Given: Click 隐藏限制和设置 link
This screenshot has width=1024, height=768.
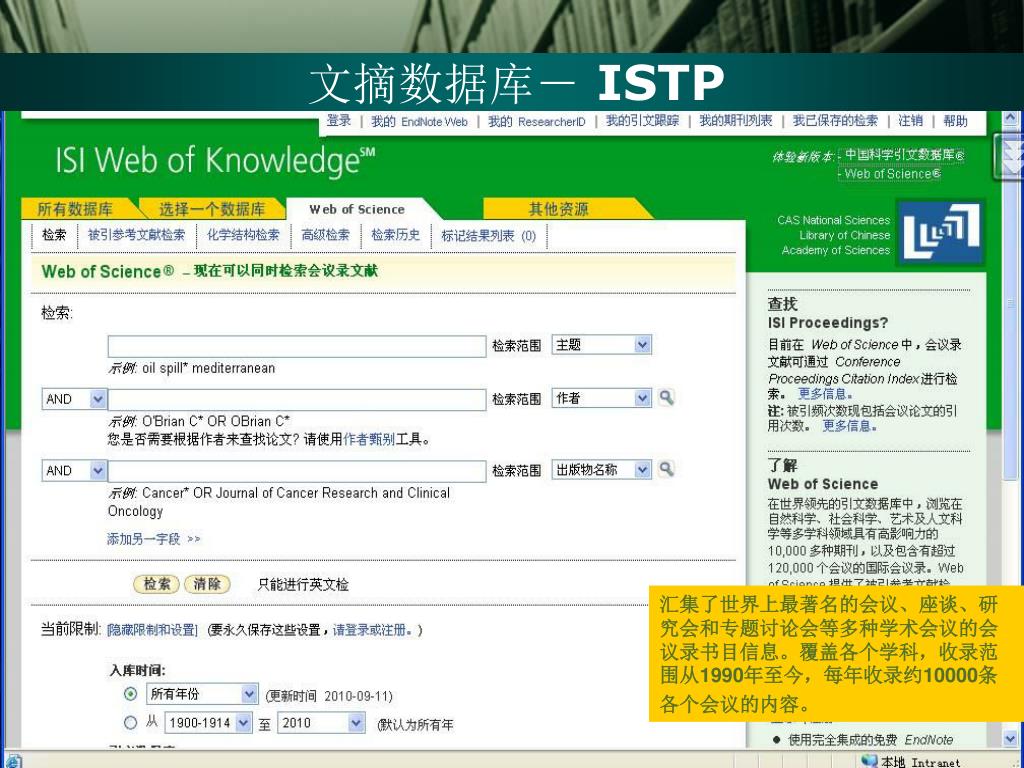Looking at the screenshot, I should coord(152,630).
